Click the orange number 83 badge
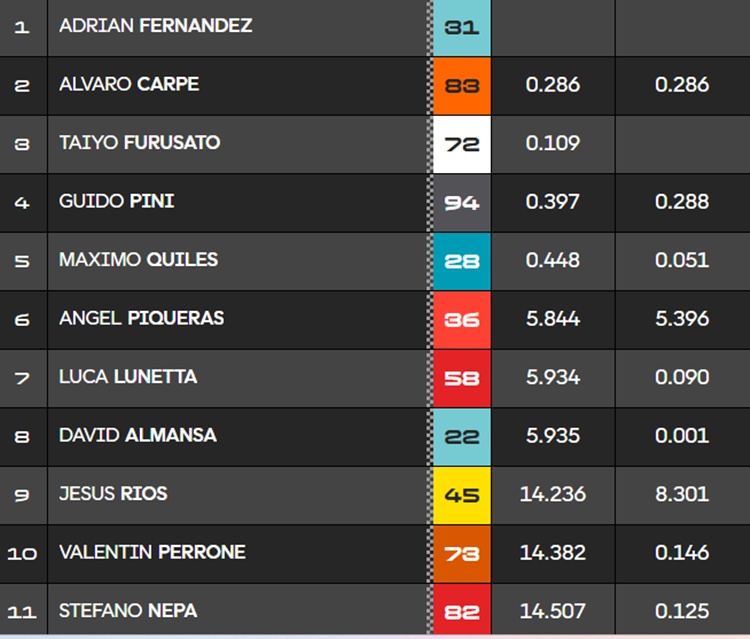Screen dimensions: 750x639 (462, 85)
